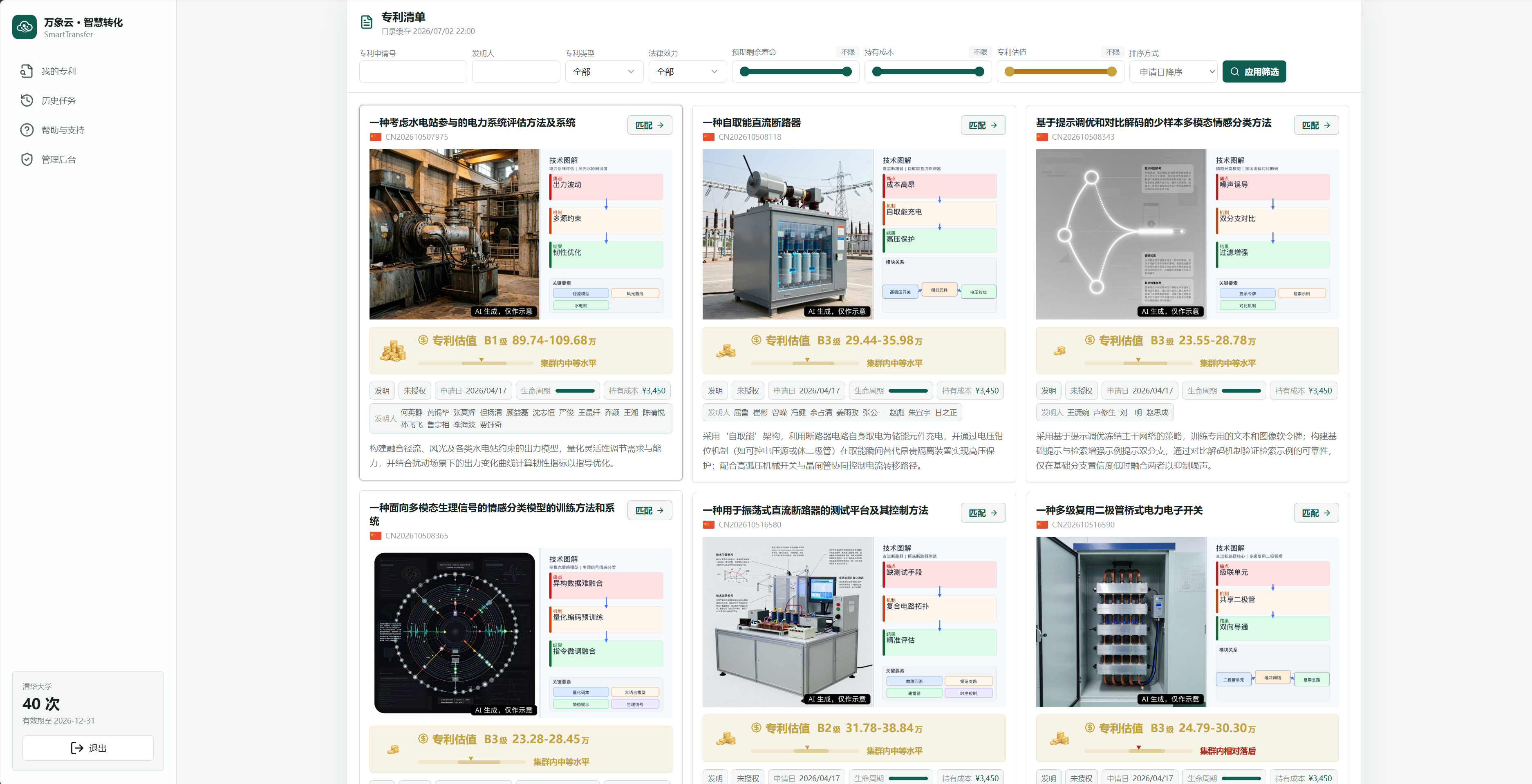This screenshot has width=1532, height=784.
Task: Click the 历史任务 history clock icon
Action: point(27,101)
